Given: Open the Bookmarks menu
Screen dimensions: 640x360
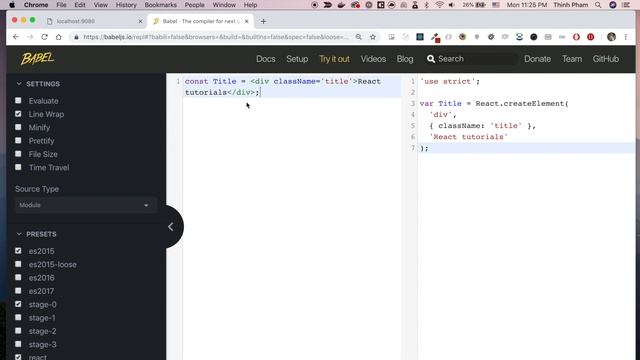Looking at the screenshot, I should (x=160, y=5).
